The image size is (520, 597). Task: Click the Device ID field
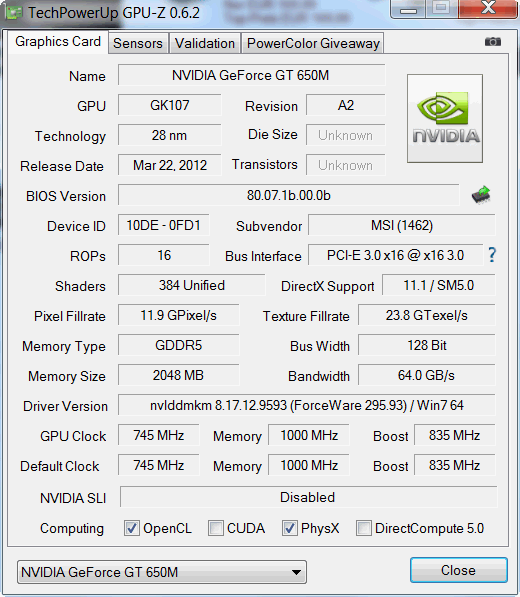164,225
